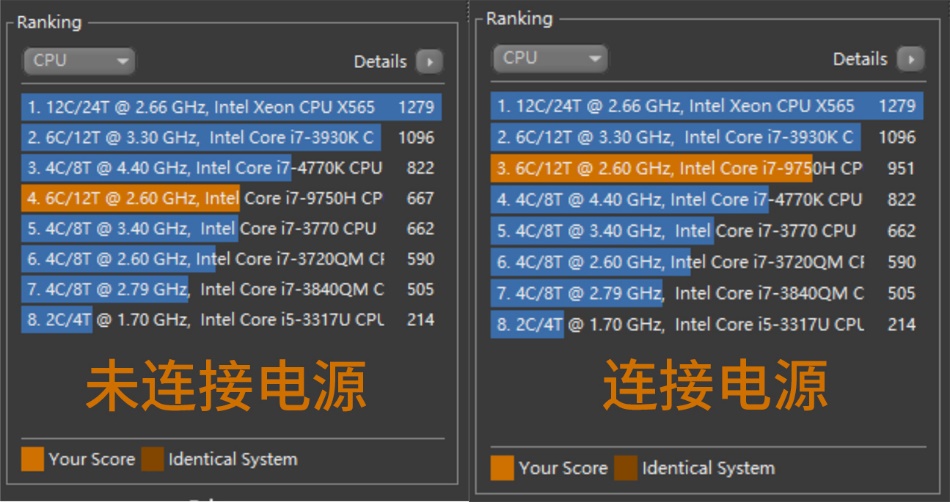Select i5-3317U row in right panel
Screen dimensions: 950x502
(x=707, y=325)
